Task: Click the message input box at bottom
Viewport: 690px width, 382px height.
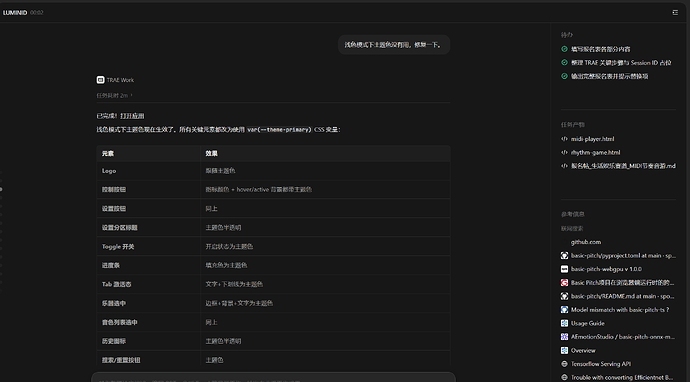Action: coord(273,378)
